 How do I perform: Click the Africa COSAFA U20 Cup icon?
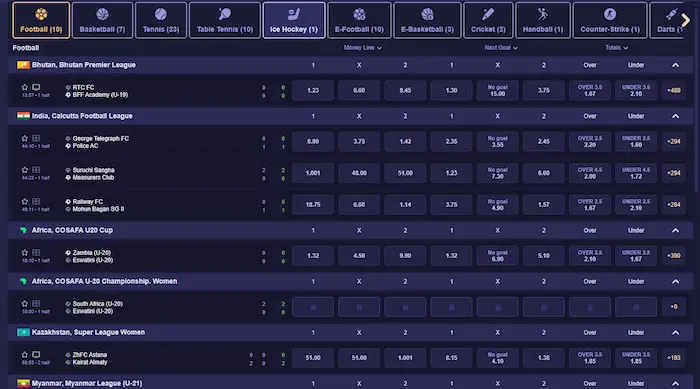coord(23,230)
